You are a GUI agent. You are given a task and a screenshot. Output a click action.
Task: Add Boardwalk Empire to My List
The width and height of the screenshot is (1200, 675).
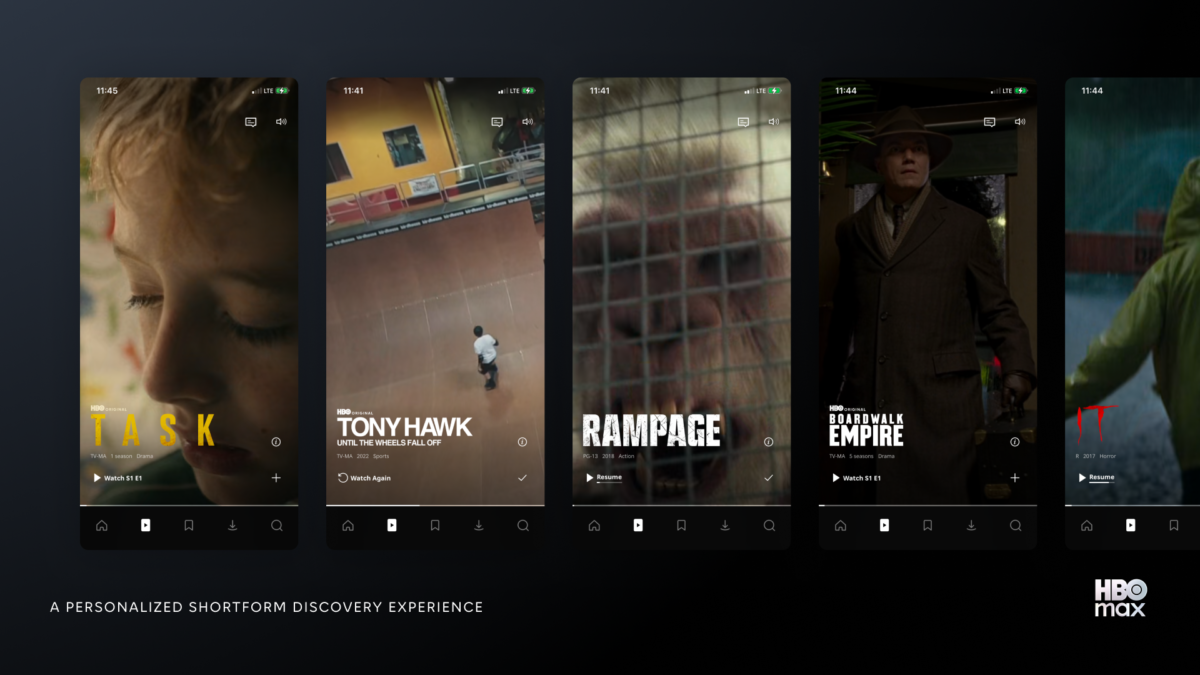tap(1014, 478)
